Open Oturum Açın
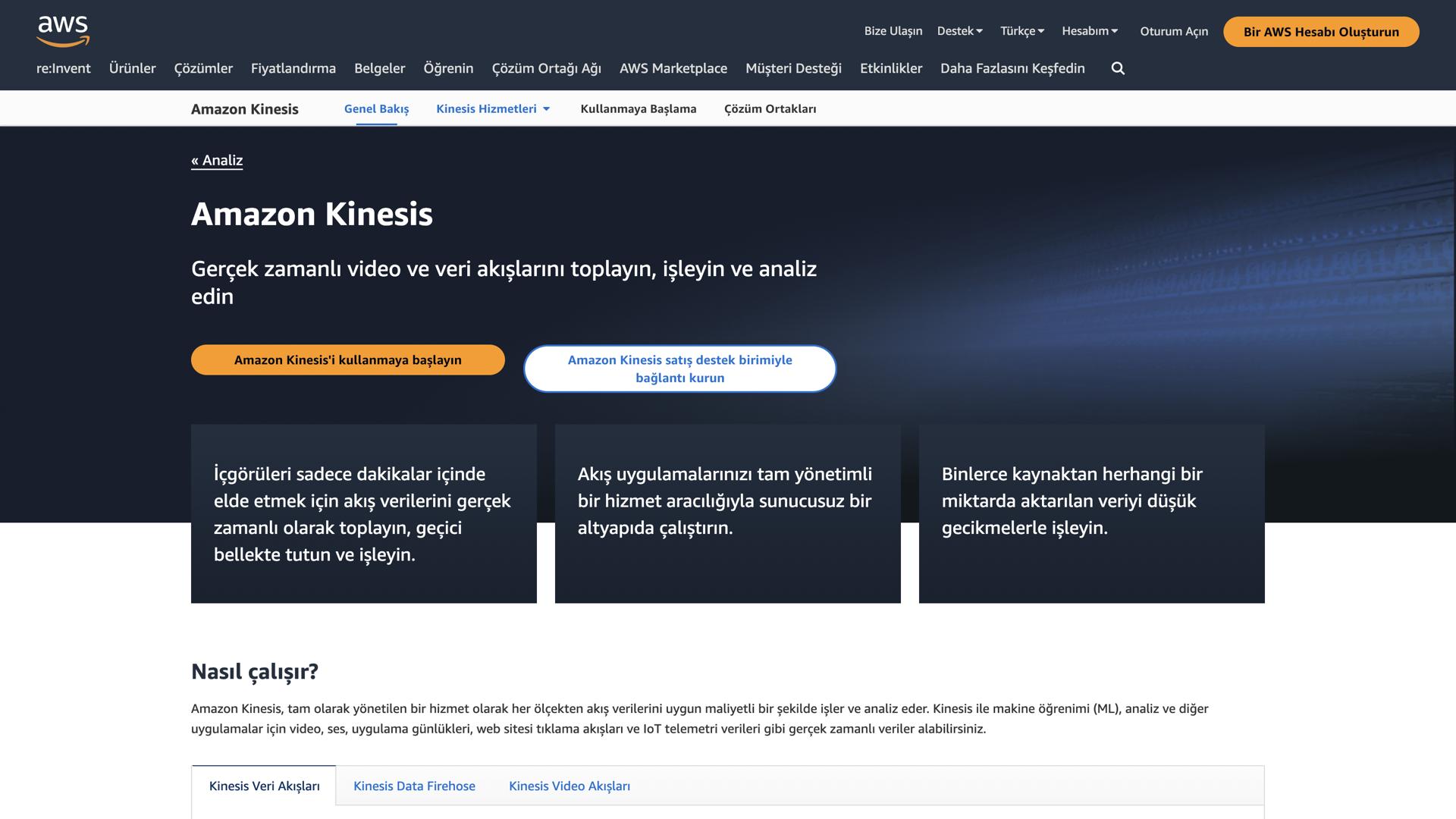This screenshot has width=1456, height=819. click(1174, 31)
